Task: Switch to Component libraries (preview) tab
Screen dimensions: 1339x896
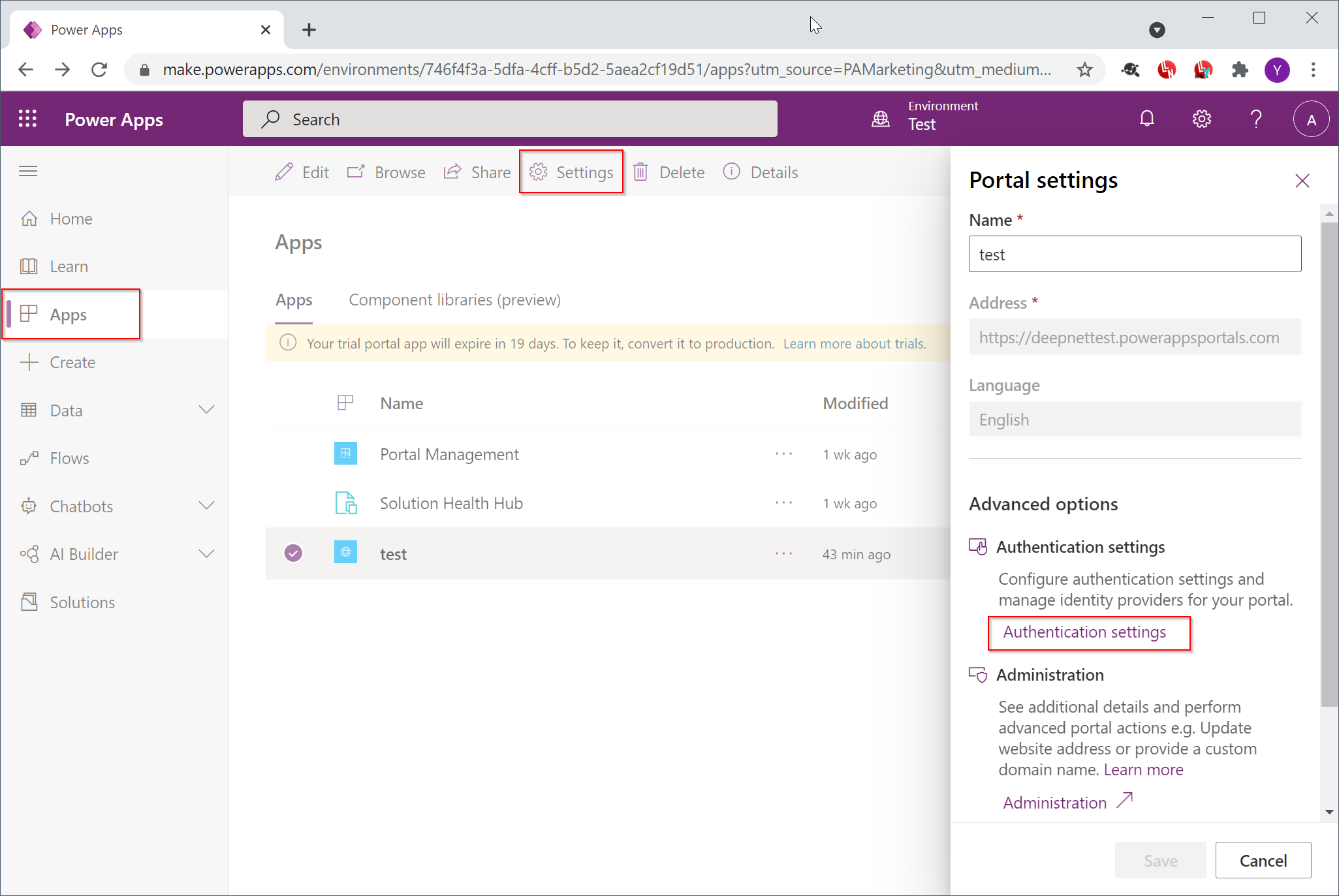Action: click(x=454, y=300)
